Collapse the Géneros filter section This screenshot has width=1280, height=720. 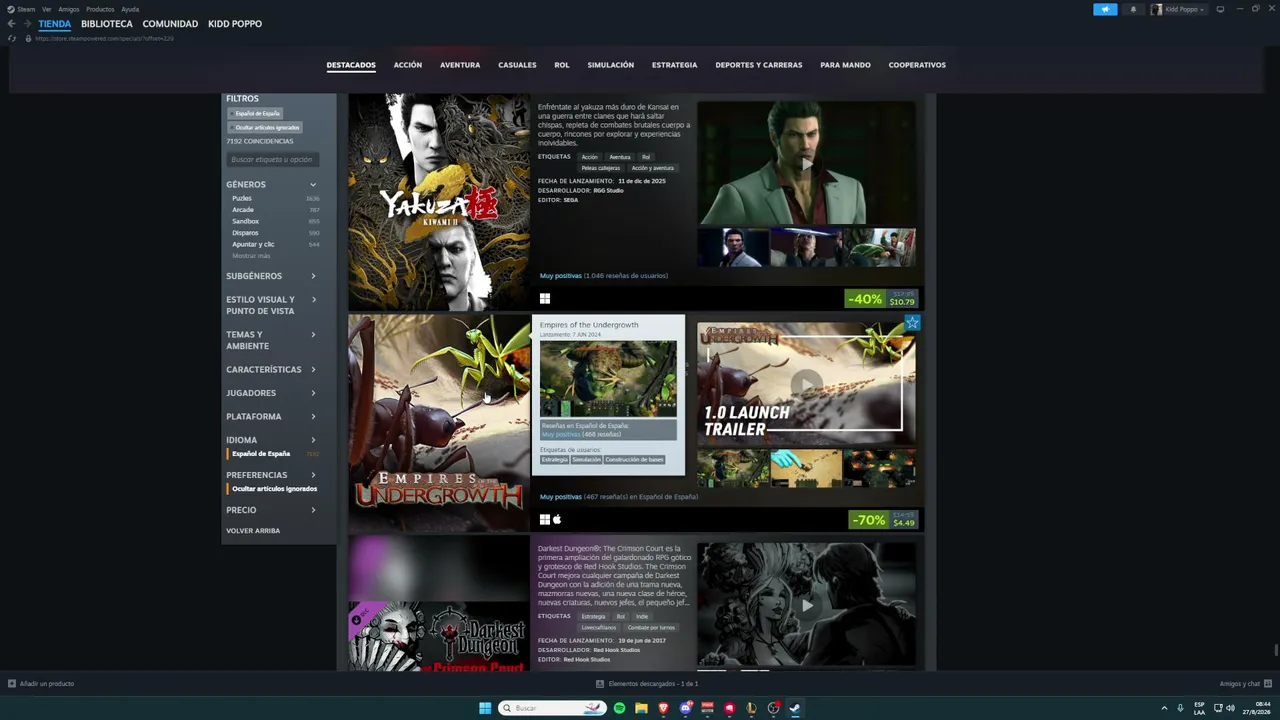(x=272, y=184)
